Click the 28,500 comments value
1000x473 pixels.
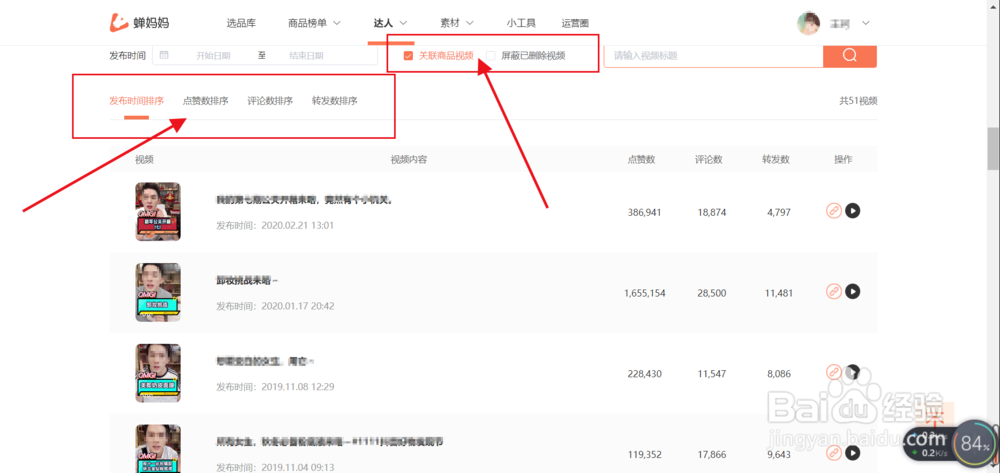712,293
